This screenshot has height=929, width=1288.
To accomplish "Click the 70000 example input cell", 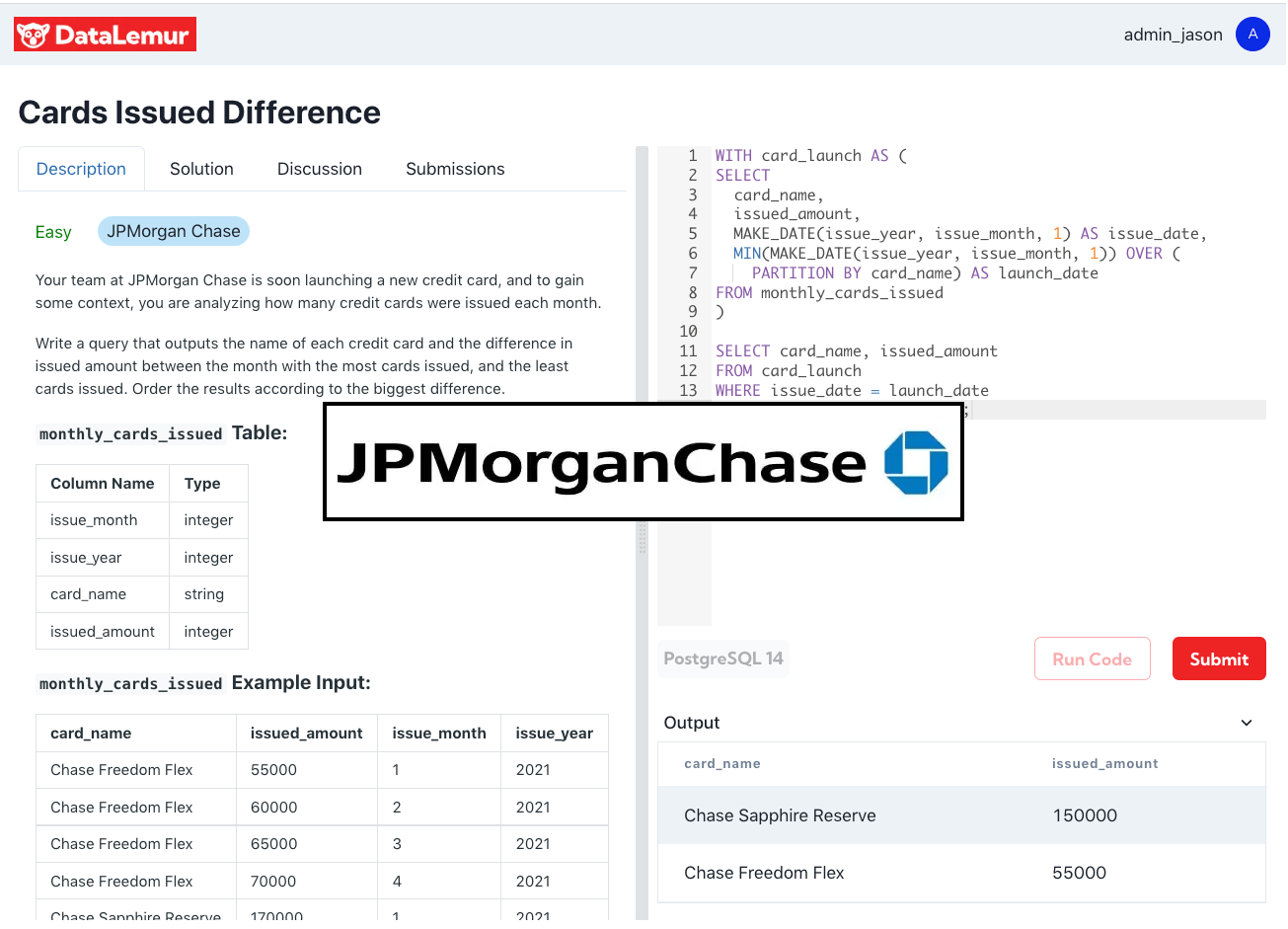I will pos(307,882).
